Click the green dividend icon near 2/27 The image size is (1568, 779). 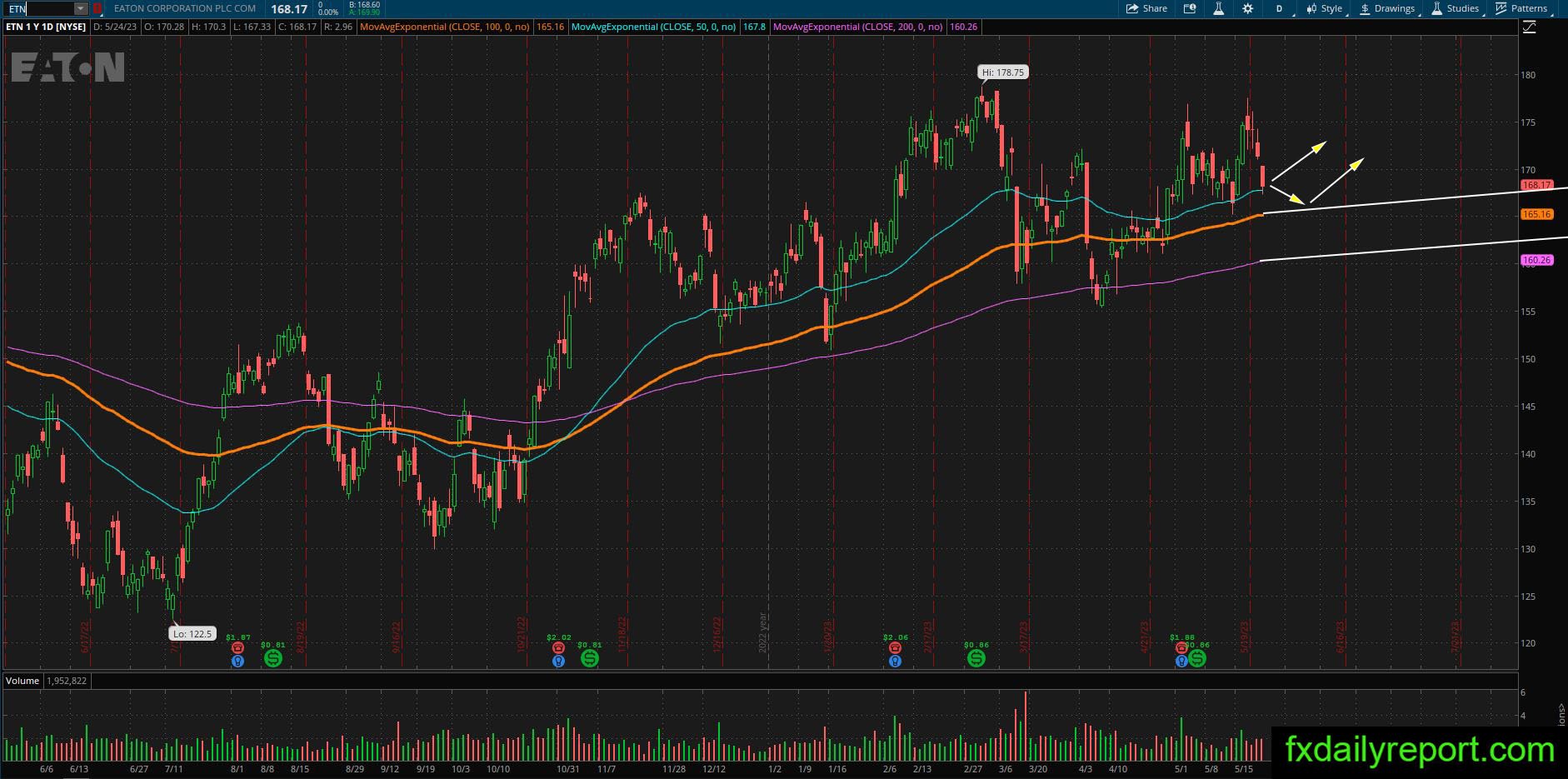(x=976, y=658)
